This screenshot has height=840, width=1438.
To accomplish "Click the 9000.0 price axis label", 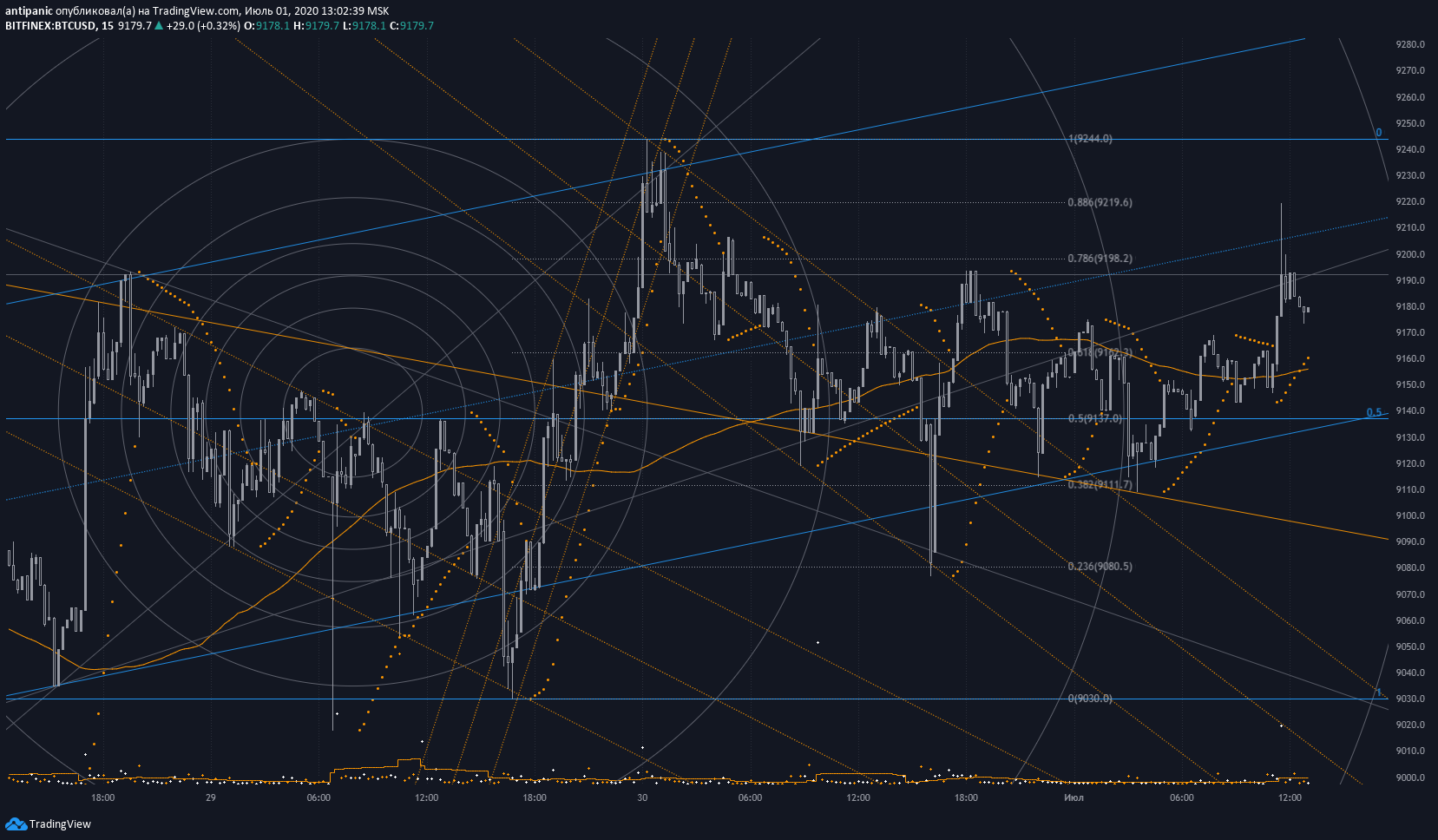I will pos(1410,778).
